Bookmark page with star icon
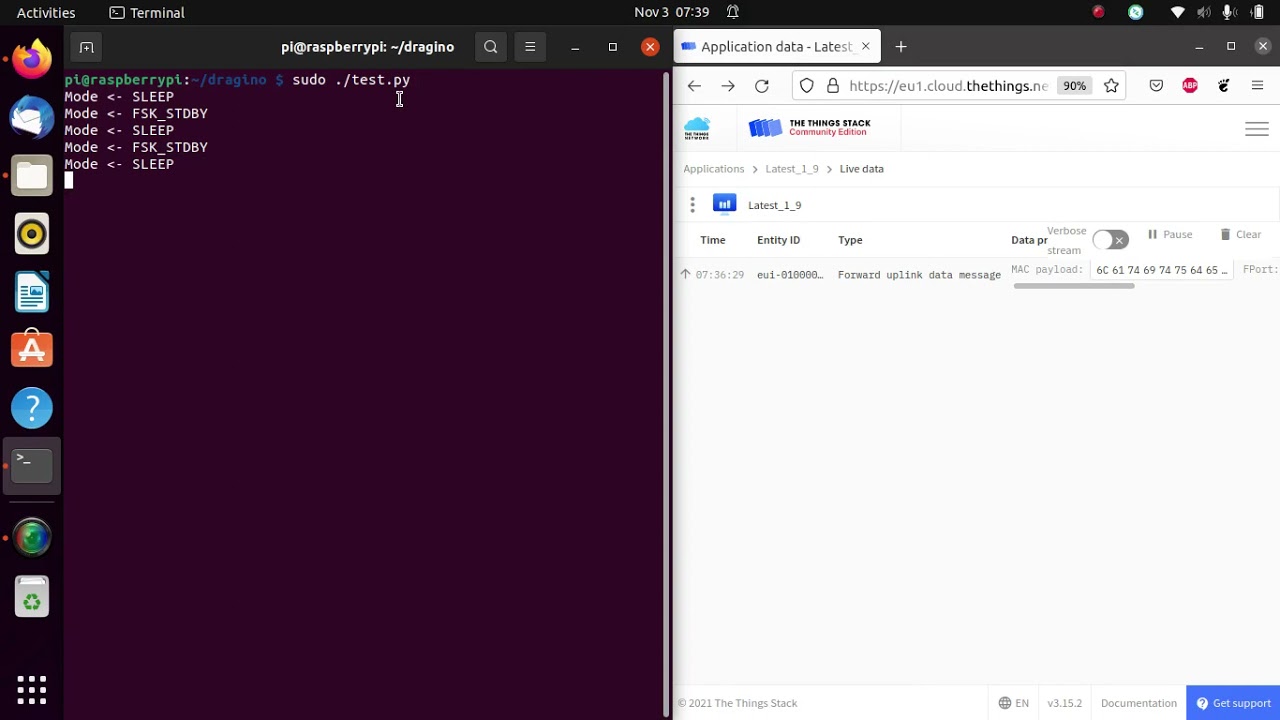Screen dimensions: 1280x720 pos(1111,86)
